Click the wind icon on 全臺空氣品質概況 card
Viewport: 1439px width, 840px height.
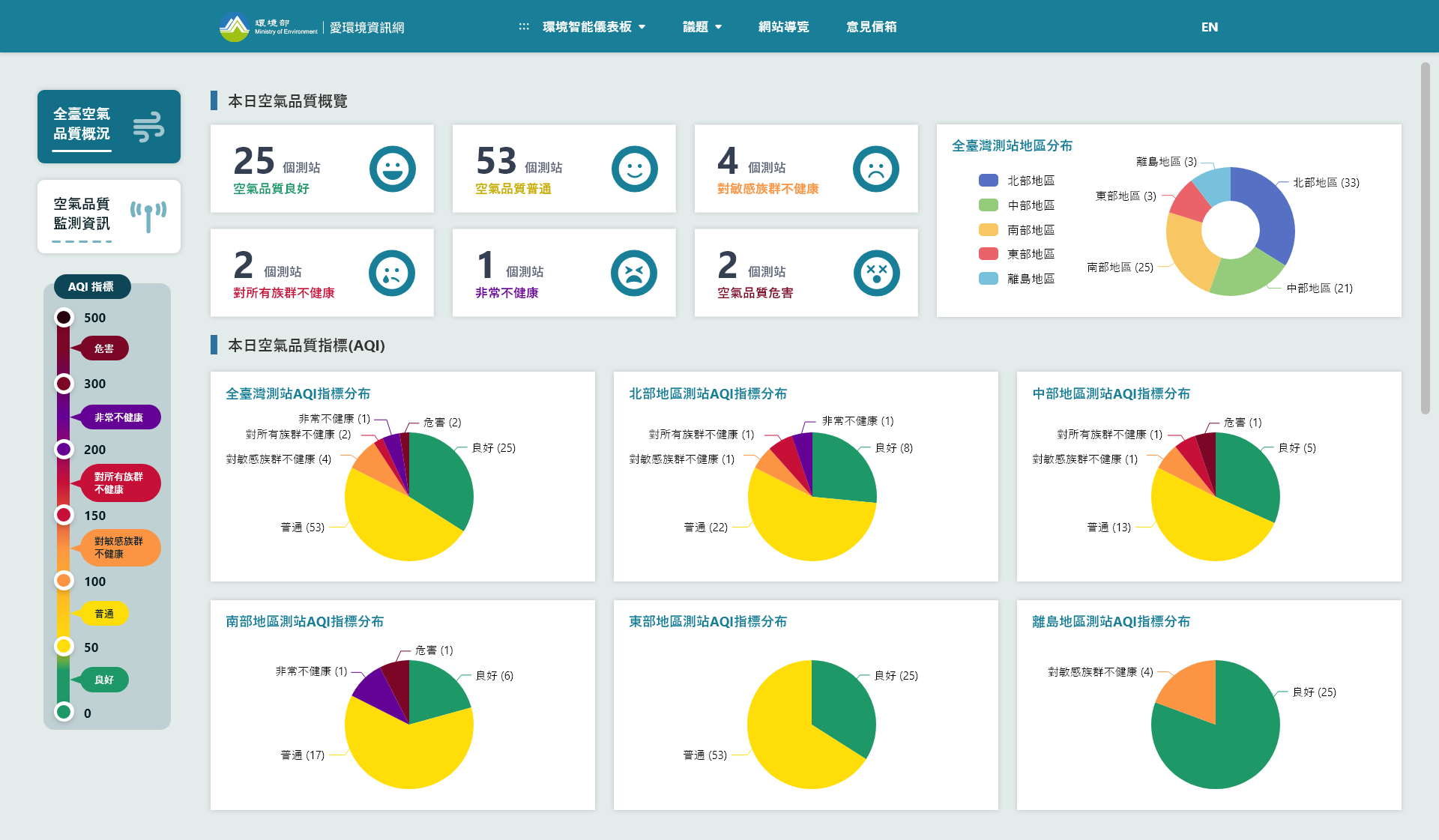tap(148, 127)
